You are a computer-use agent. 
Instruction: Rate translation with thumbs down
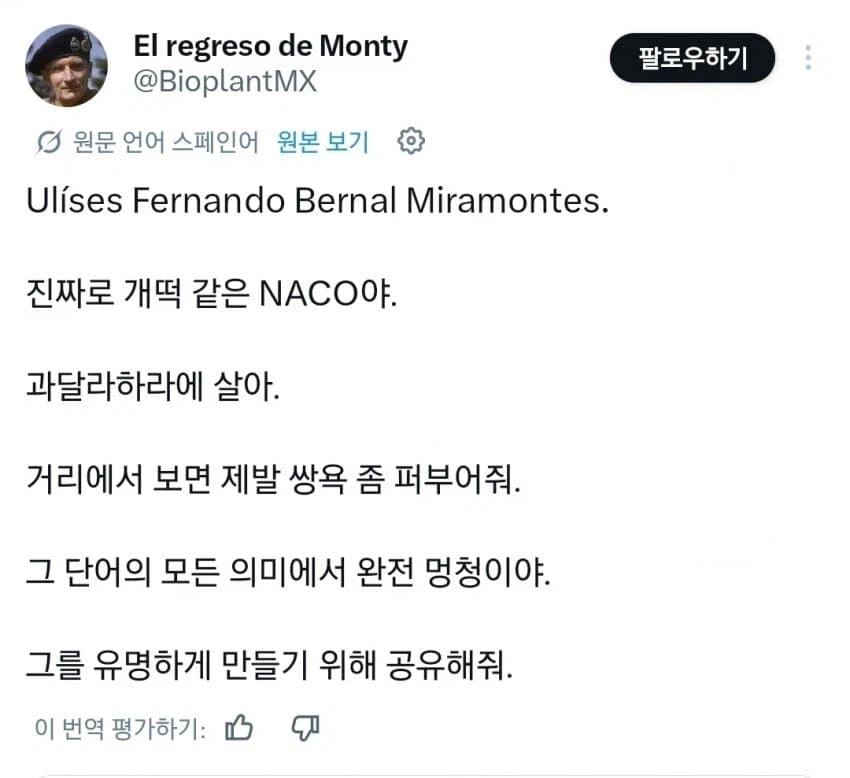[306, 728]
